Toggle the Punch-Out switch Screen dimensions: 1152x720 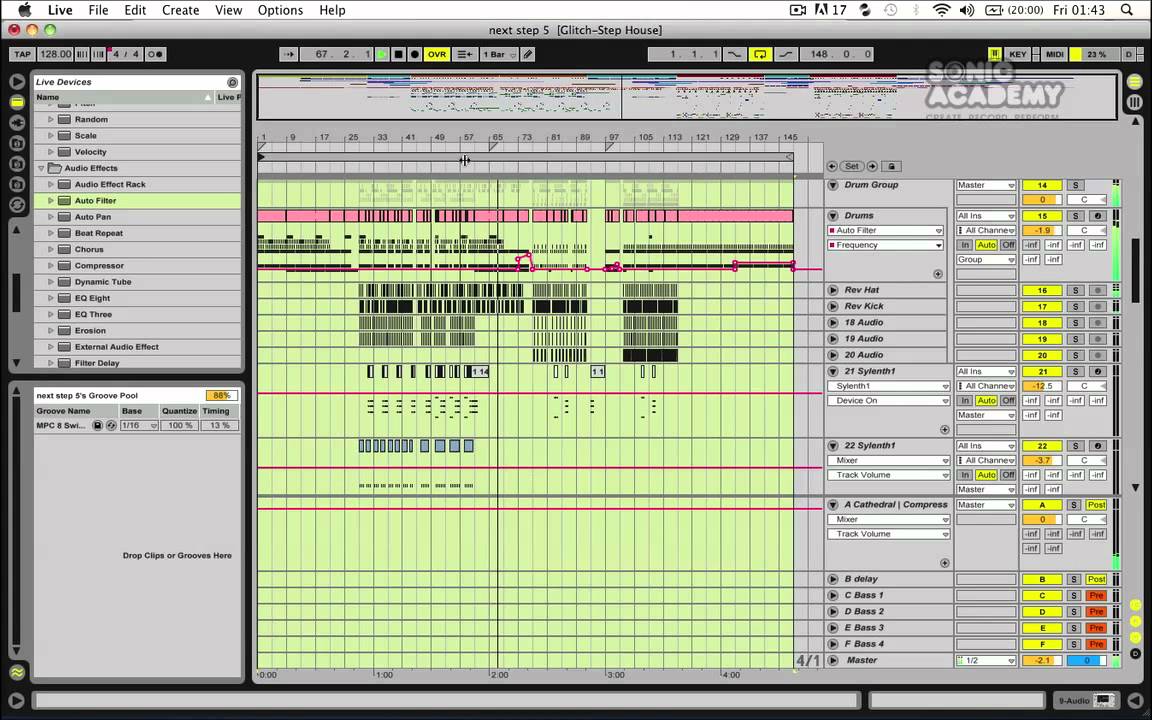(785, 54)
